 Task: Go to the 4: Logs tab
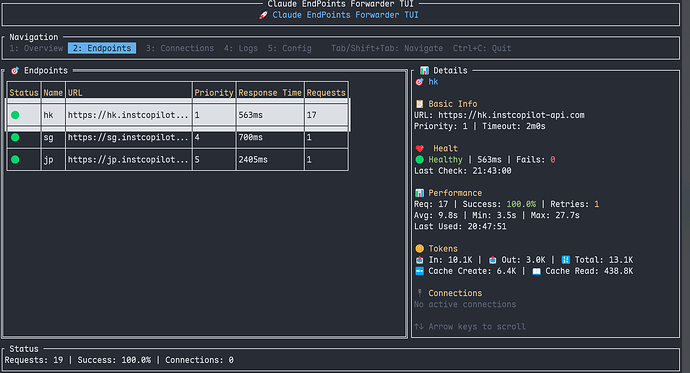pyautogui.click(x=241, y=48)
